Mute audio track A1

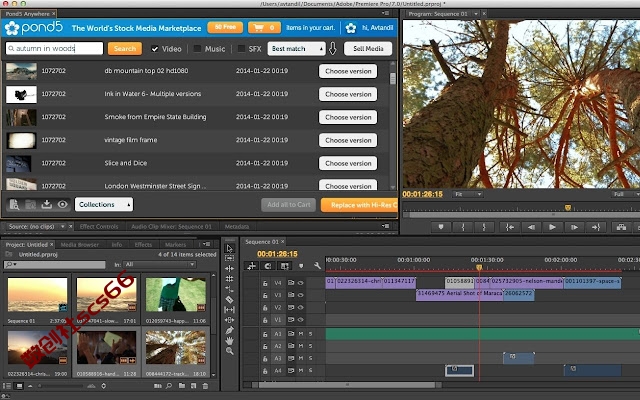pos(301,334)
